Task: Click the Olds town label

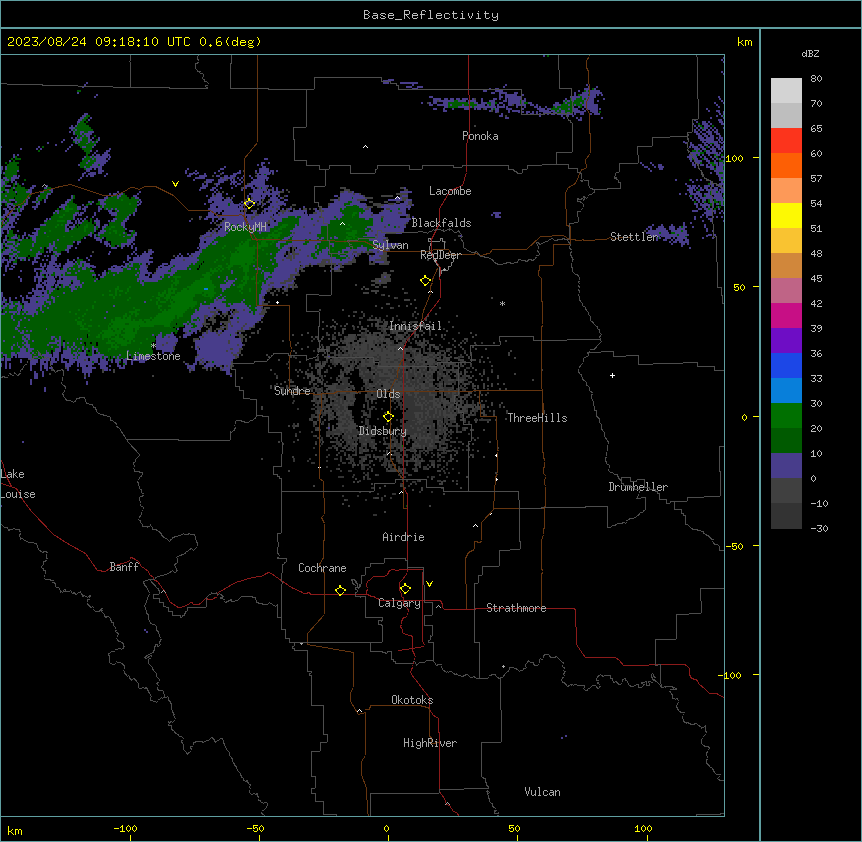Action: click(388, 394)
